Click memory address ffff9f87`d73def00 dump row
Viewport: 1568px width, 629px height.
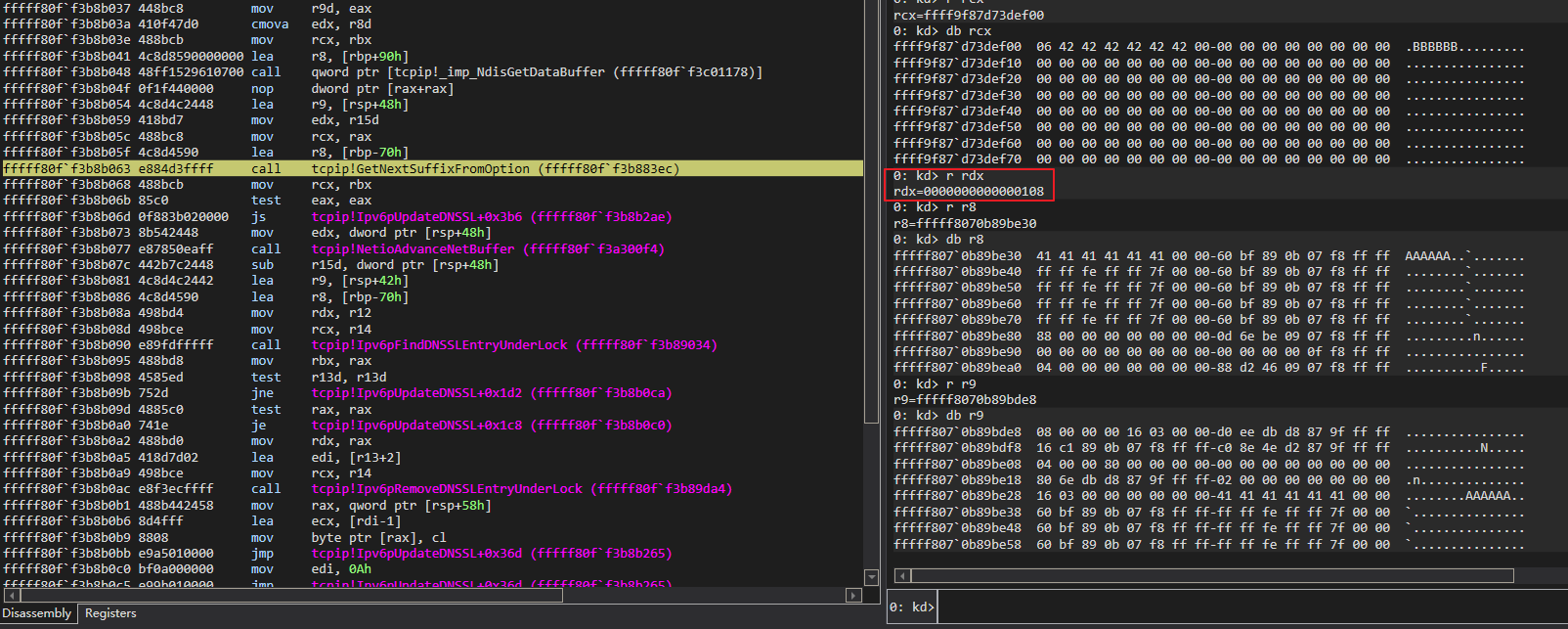(1209, 46)
